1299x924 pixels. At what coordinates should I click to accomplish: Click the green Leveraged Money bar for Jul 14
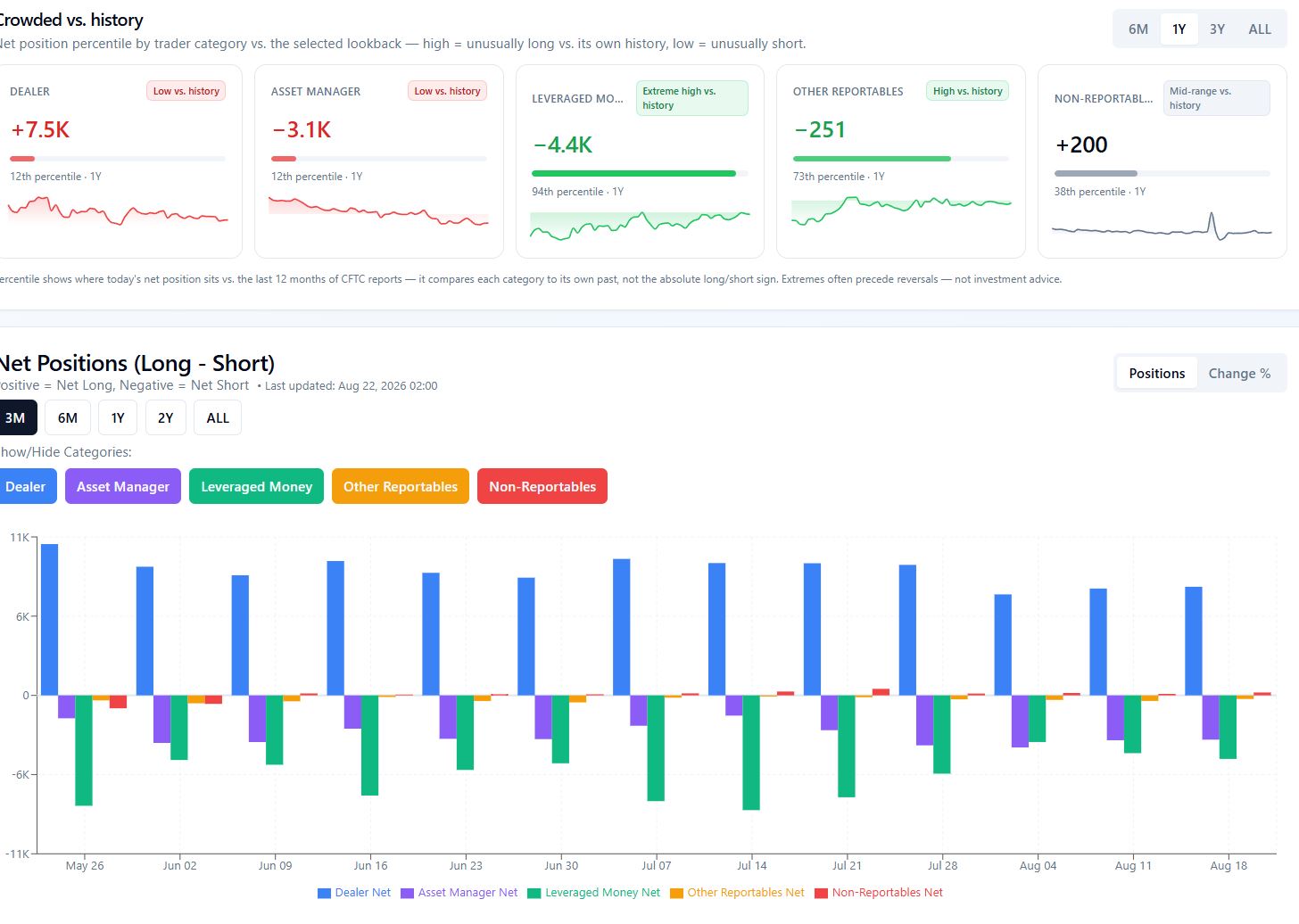coord(751,753)
